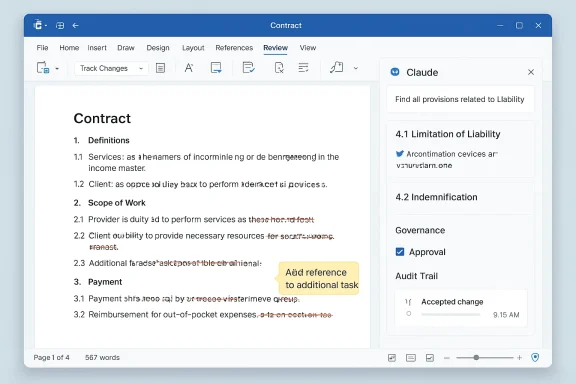The height and width of the screenshot is (384, 576).
Task: Open the View tab
Action: 308,48
